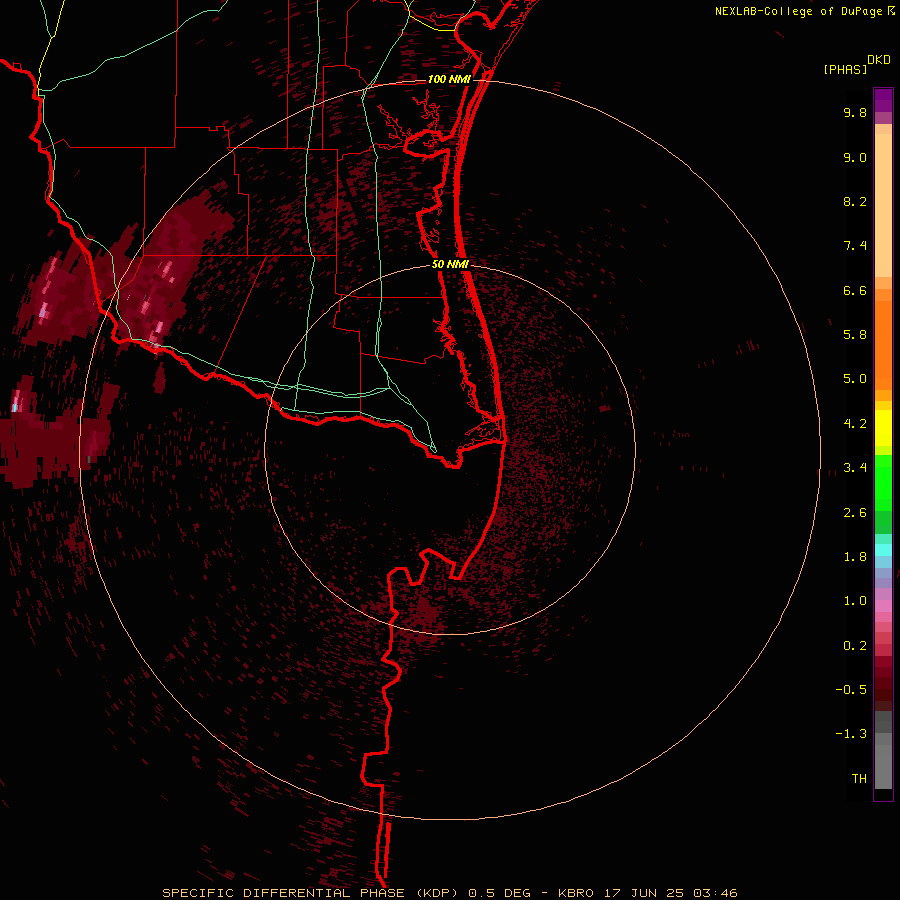Click the purple swatch atop the color bar
Viewport: 900px width, 900px height.
pyautogui.click(x=883, y=101)
